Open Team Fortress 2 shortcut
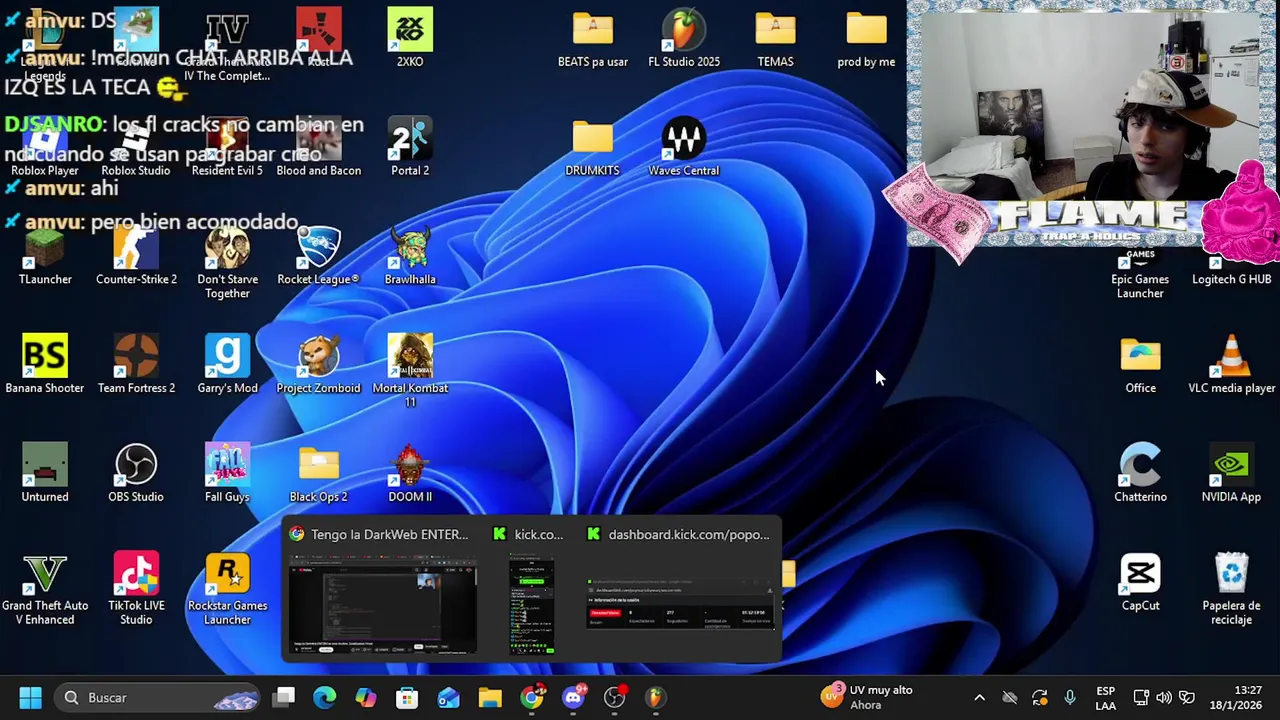The image size is (1280, 720). tap(136, 365)
